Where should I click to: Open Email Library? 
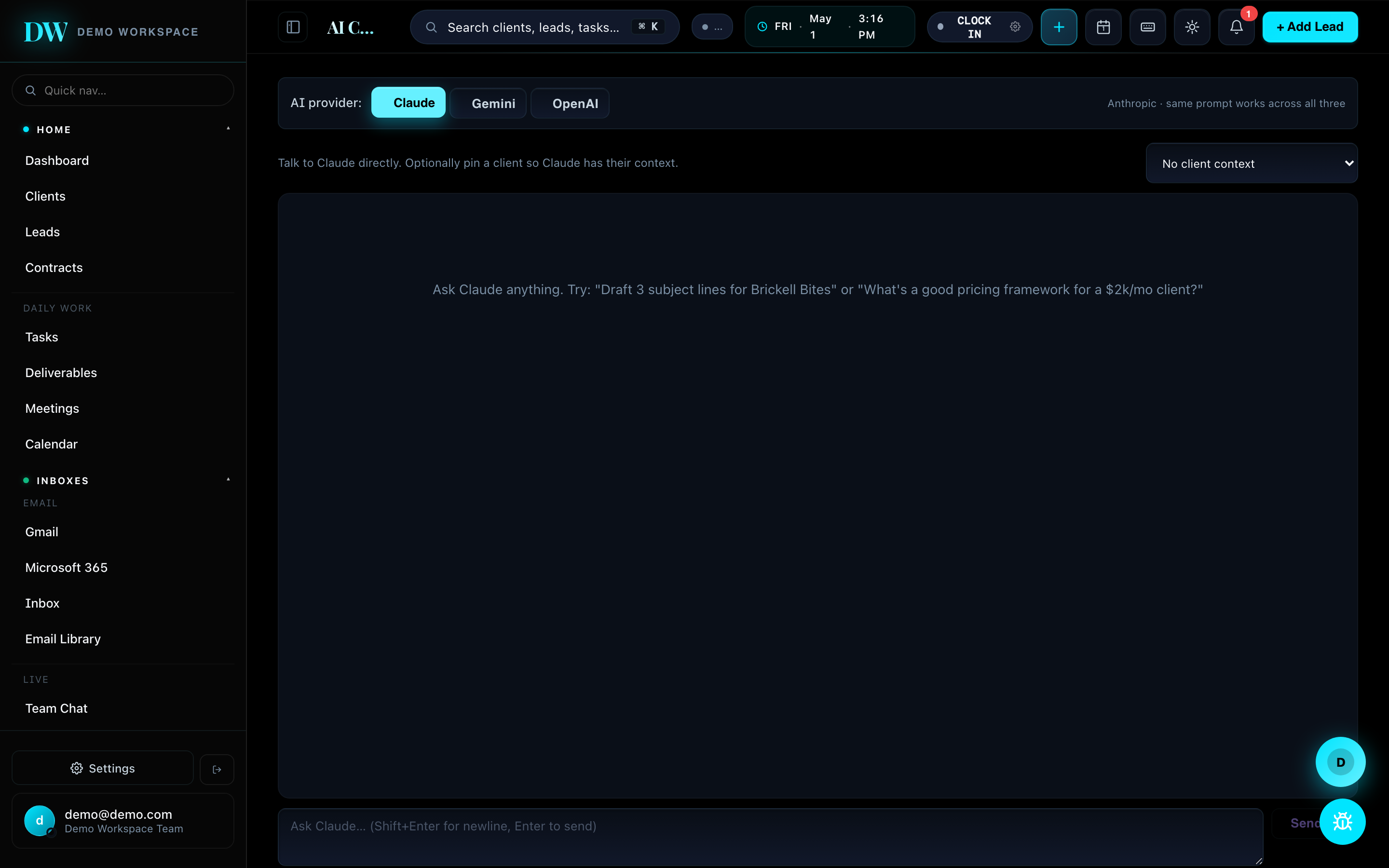tap(123, 639)
